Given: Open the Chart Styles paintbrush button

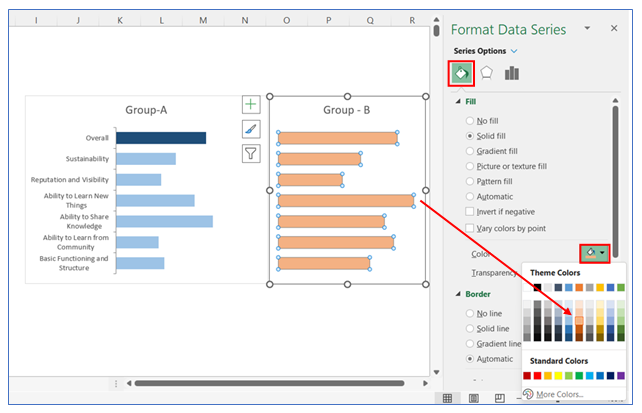Looking at the screenshot, I should point(251,129).
